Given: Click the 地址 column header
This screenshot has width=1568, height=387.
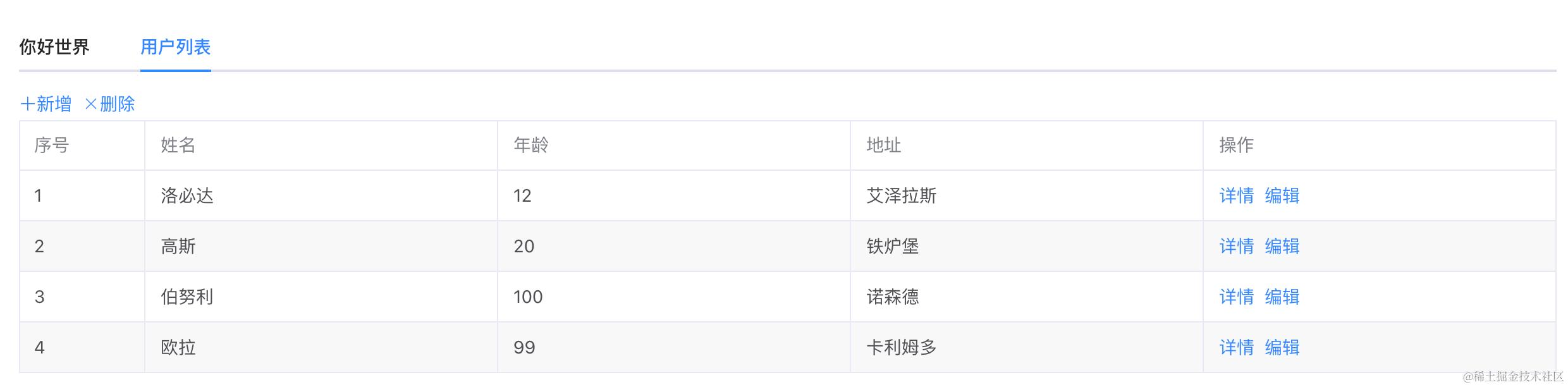Looking at the screenshot, I should point(883,145).
